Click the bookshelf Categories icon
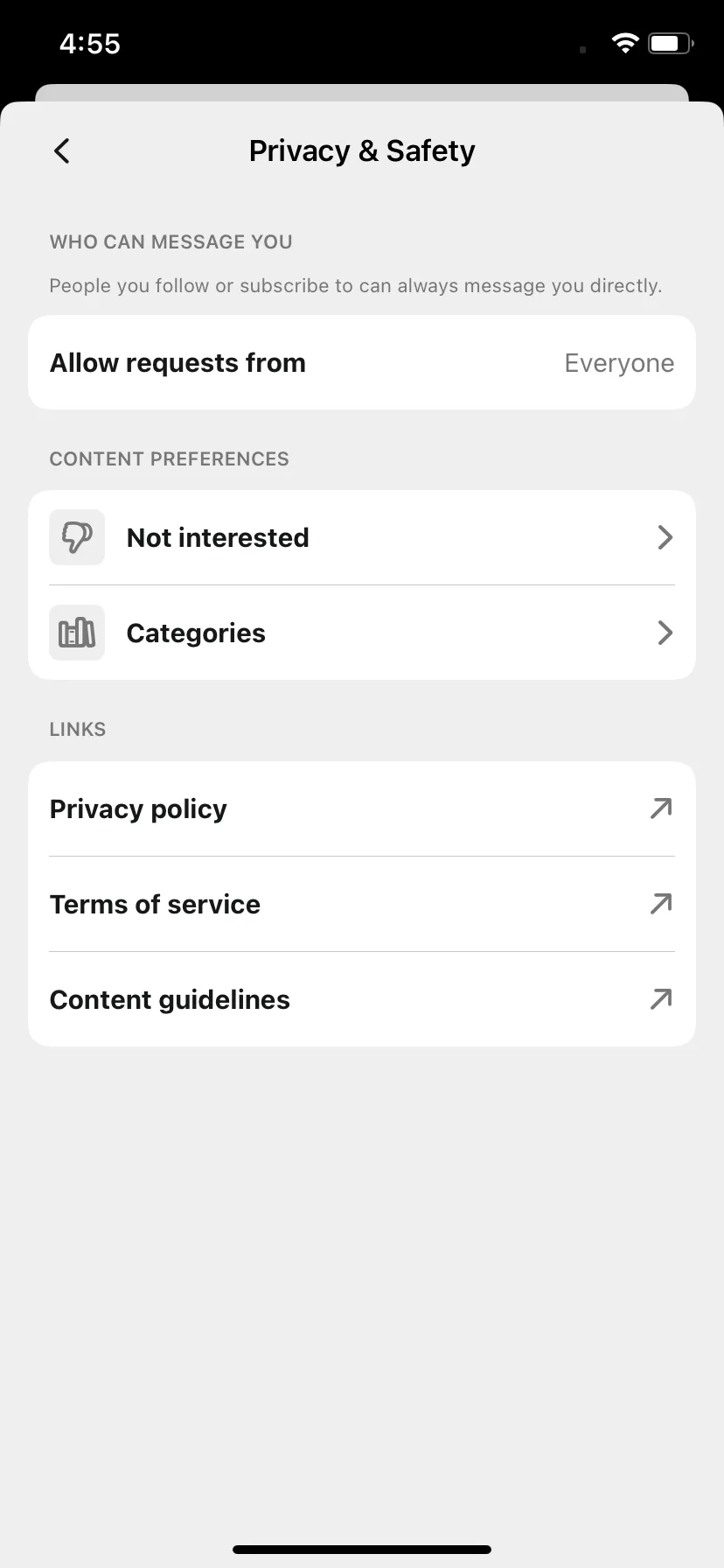Screen dimensions: 724x1568 pyautogui.click(x=77, y=633)
